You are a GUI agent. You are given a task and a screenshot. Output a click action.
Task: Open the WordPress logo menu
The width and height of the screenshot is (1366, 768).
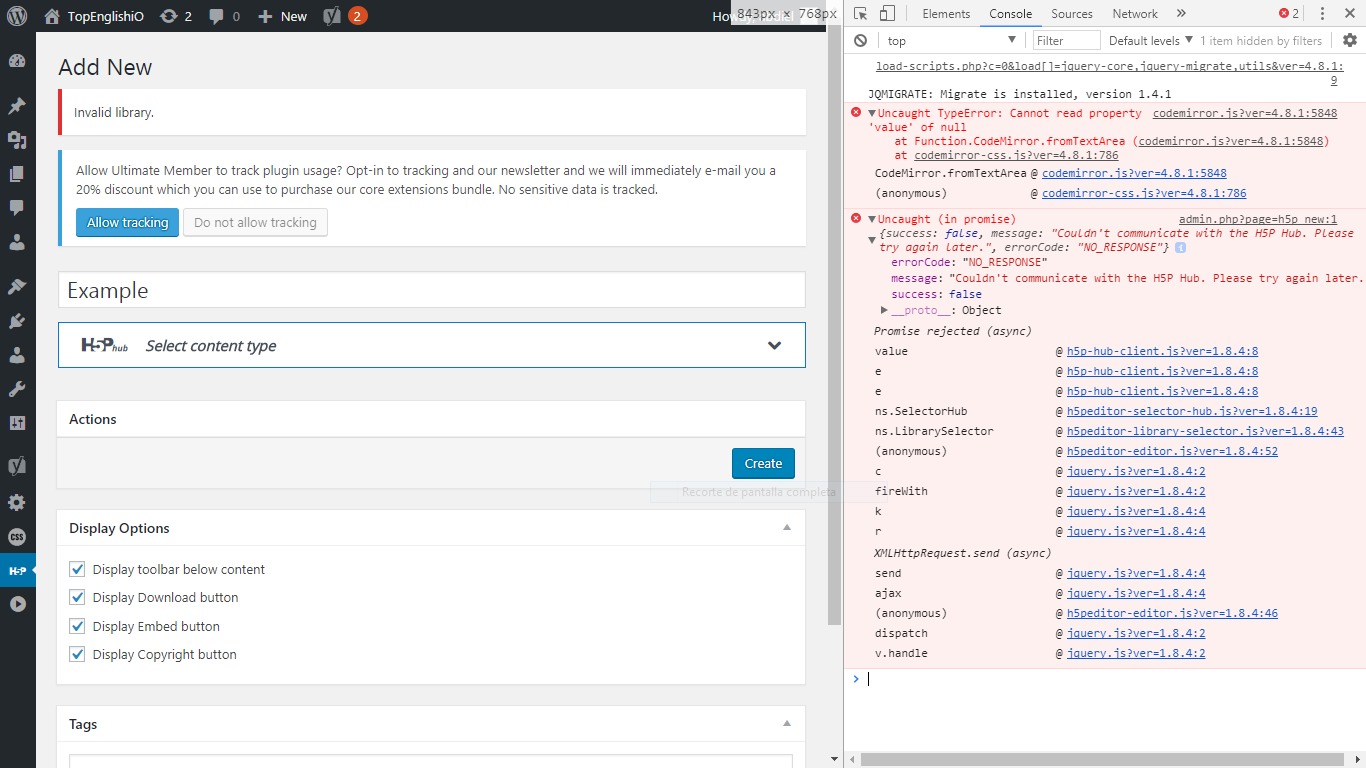[17, 16]
